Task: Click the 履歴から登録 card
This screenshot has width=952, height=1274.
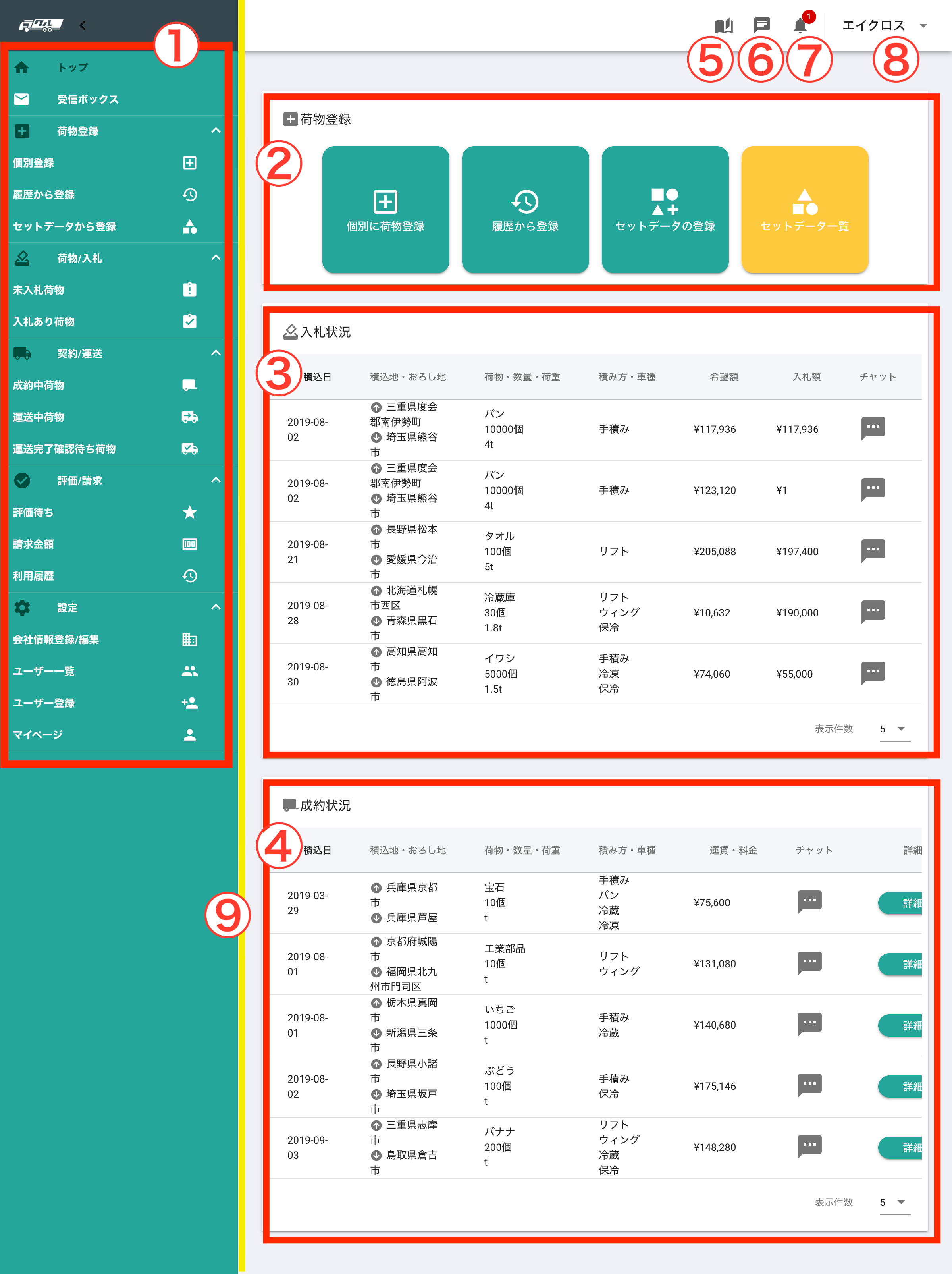Action: tap(525, 210)
